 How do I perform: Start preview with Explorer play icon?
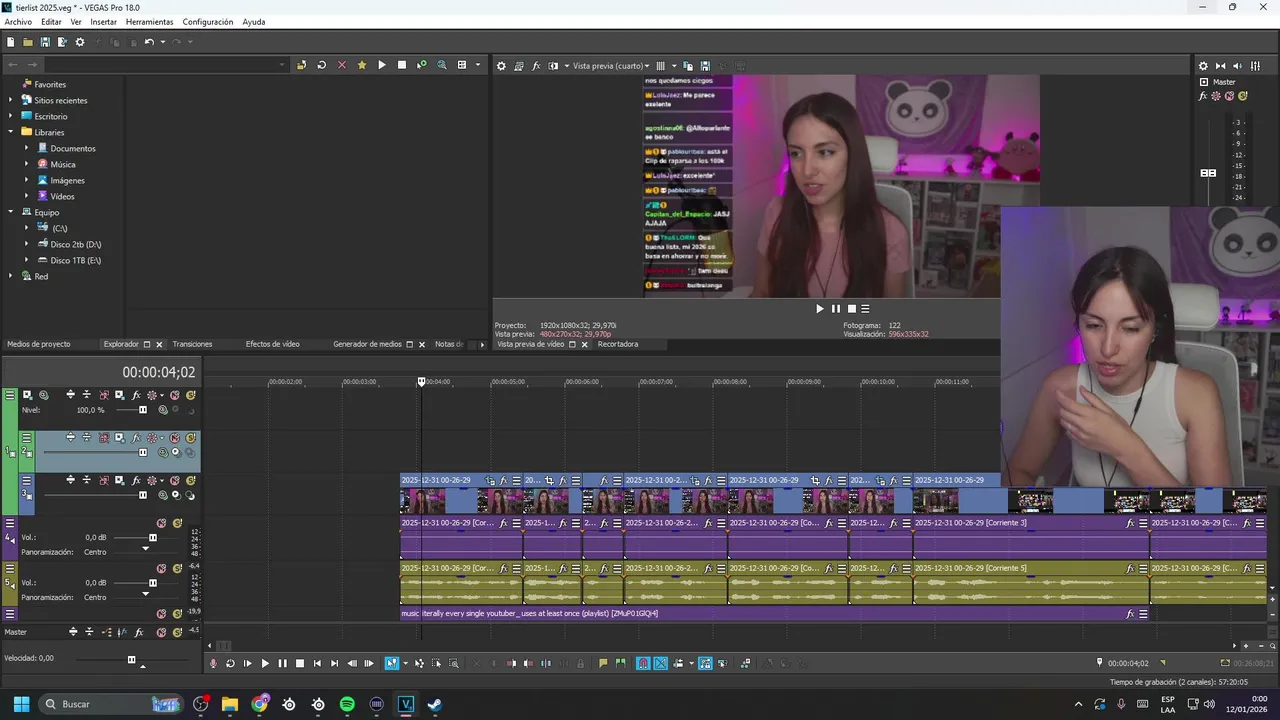click(381, 65)
